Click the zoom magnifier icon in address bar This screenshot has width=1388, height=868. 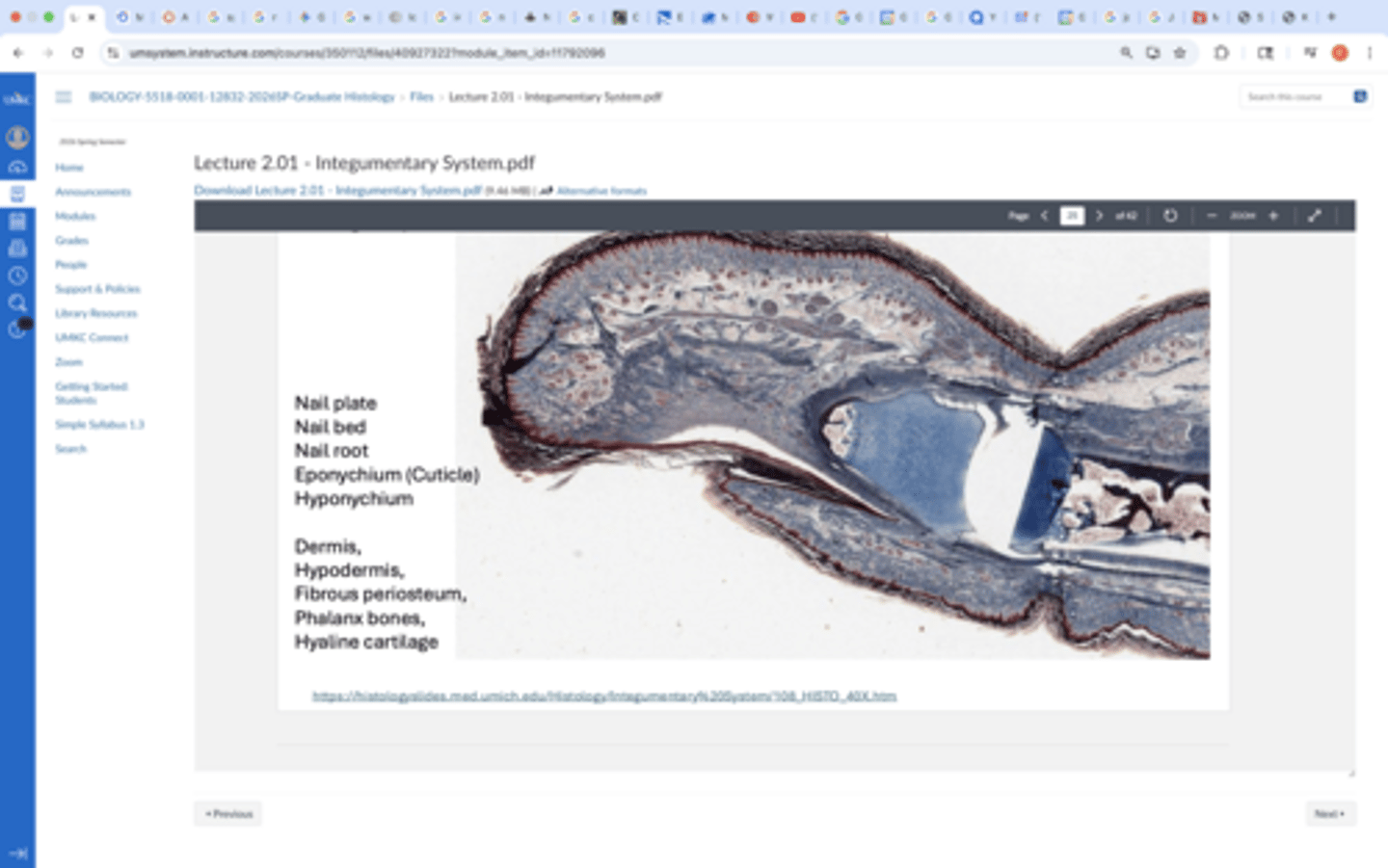(1126, 53)
